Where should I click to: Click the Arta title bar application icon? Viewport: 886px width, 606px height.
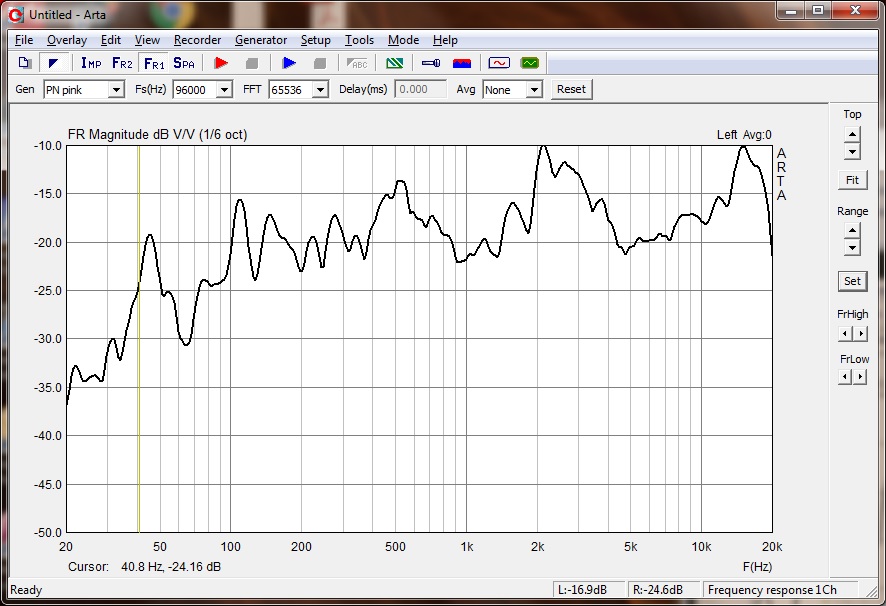click(x=16, y=15)
